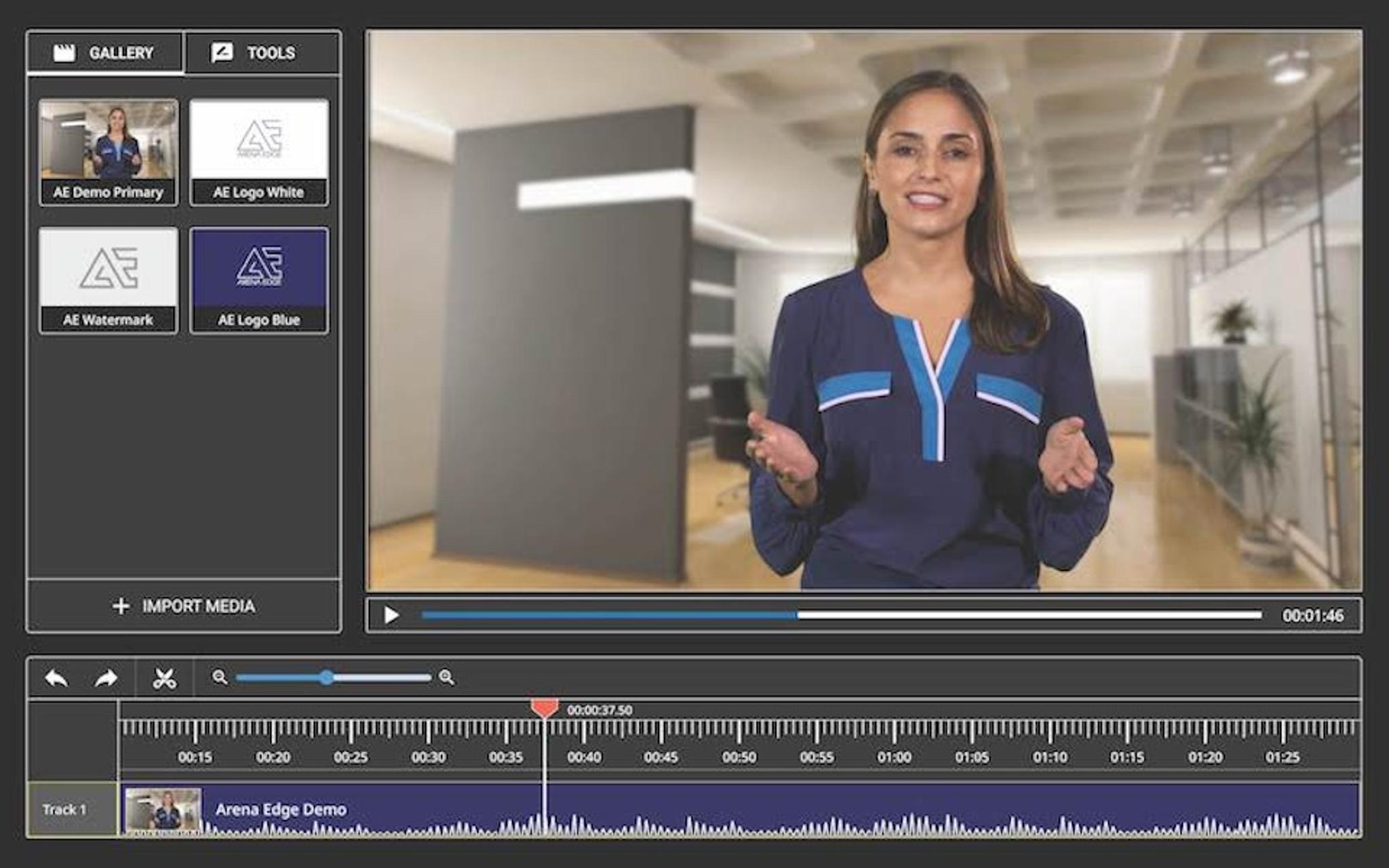Screen dimensions: 1389x868
Task: Select the AE Logo White thumbnail
Action: pos(259,153)
